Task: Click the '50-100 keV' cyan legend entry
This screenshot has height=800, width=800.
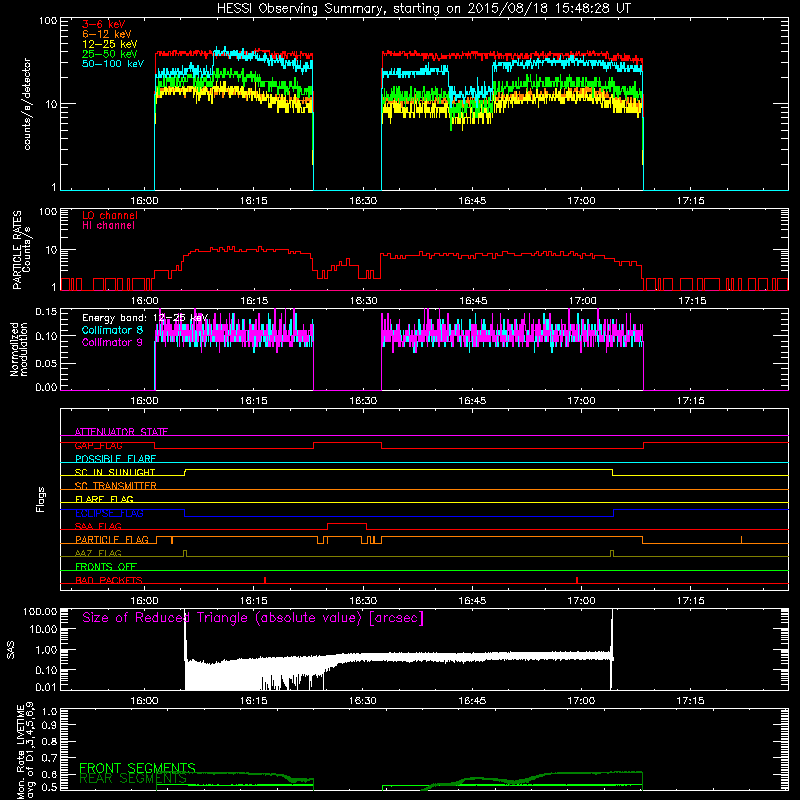Action: click(x=113, y=64)
